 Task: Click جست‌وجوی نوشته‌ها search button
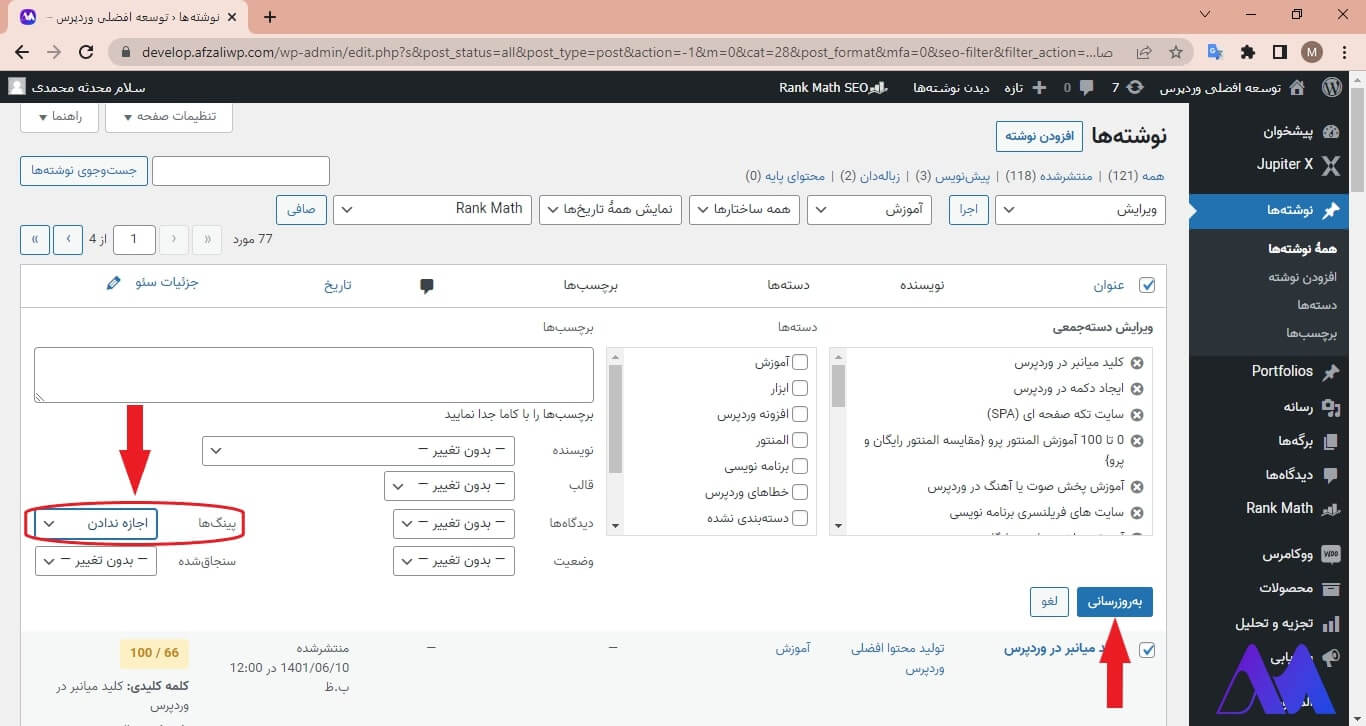(84, 171)
